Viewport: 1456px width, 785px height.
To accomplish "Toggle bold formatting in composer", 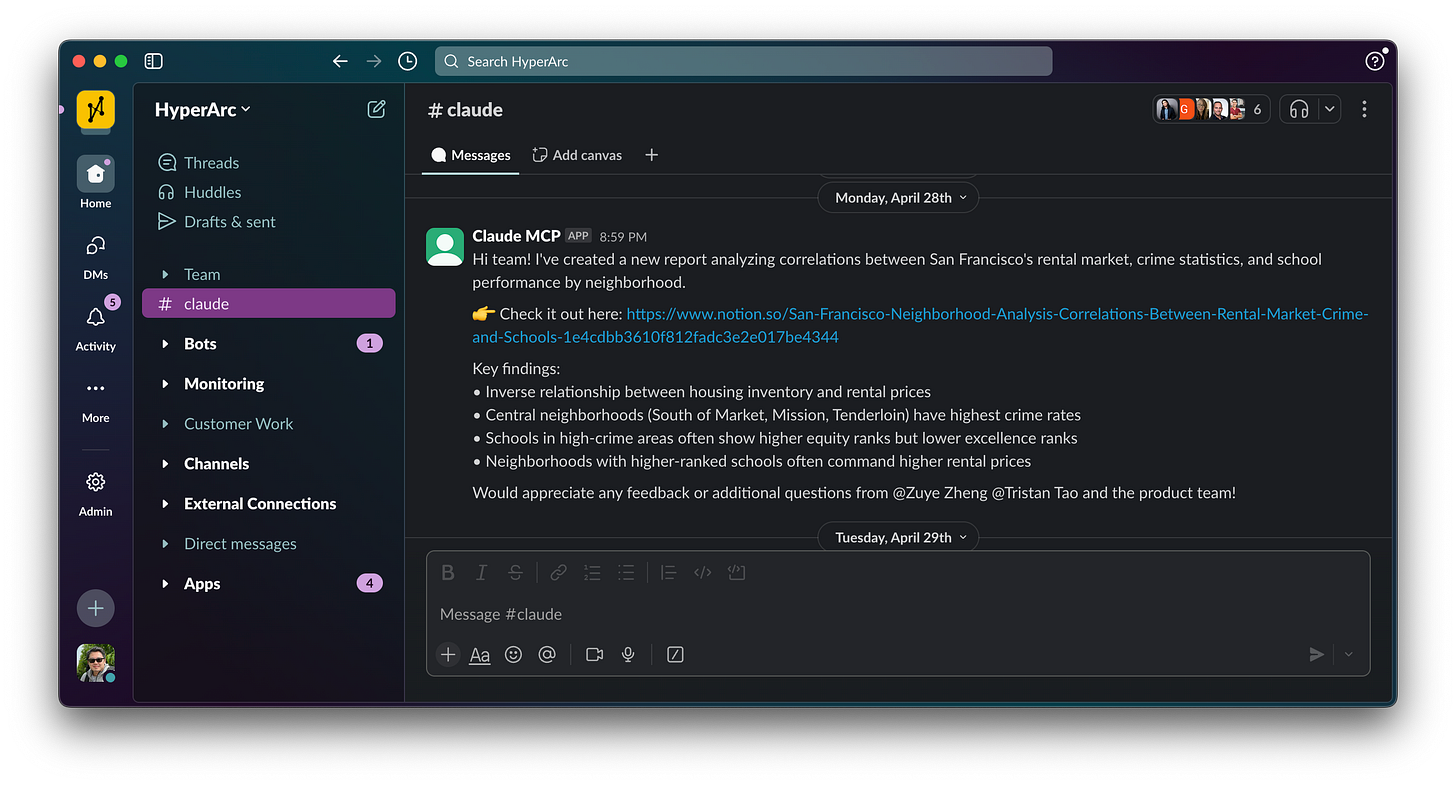I will (448, 572).
